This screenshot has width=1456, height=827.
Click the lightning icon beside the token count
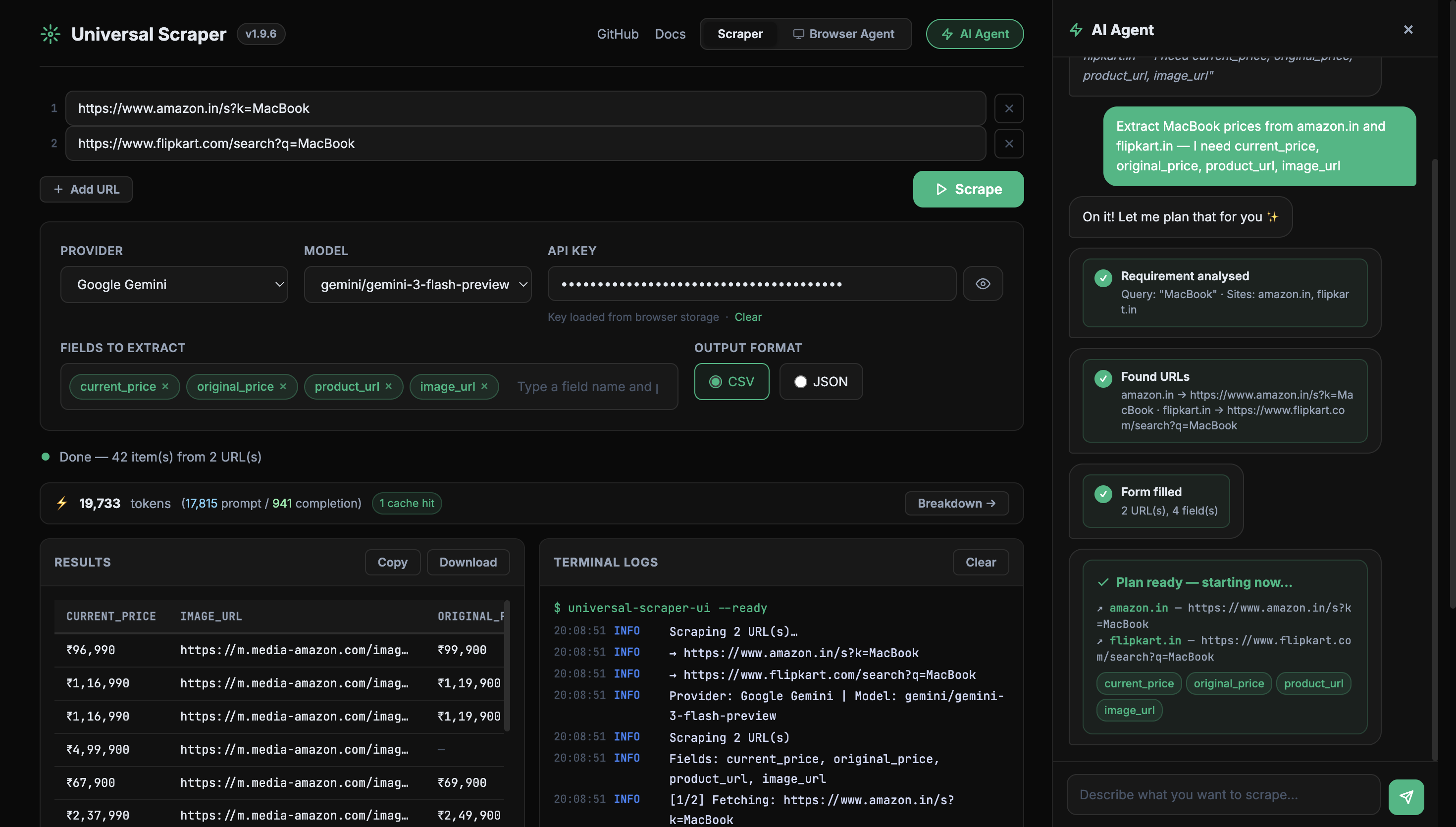click(61, 503)
